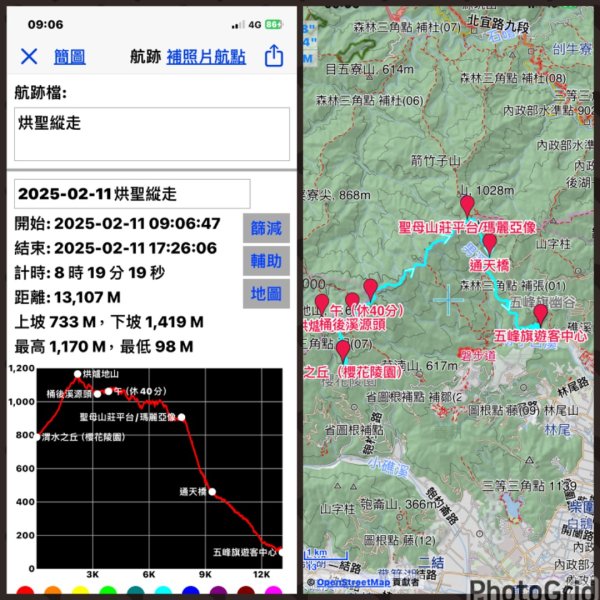Tap the light-blue crosshair at map center

448,300
